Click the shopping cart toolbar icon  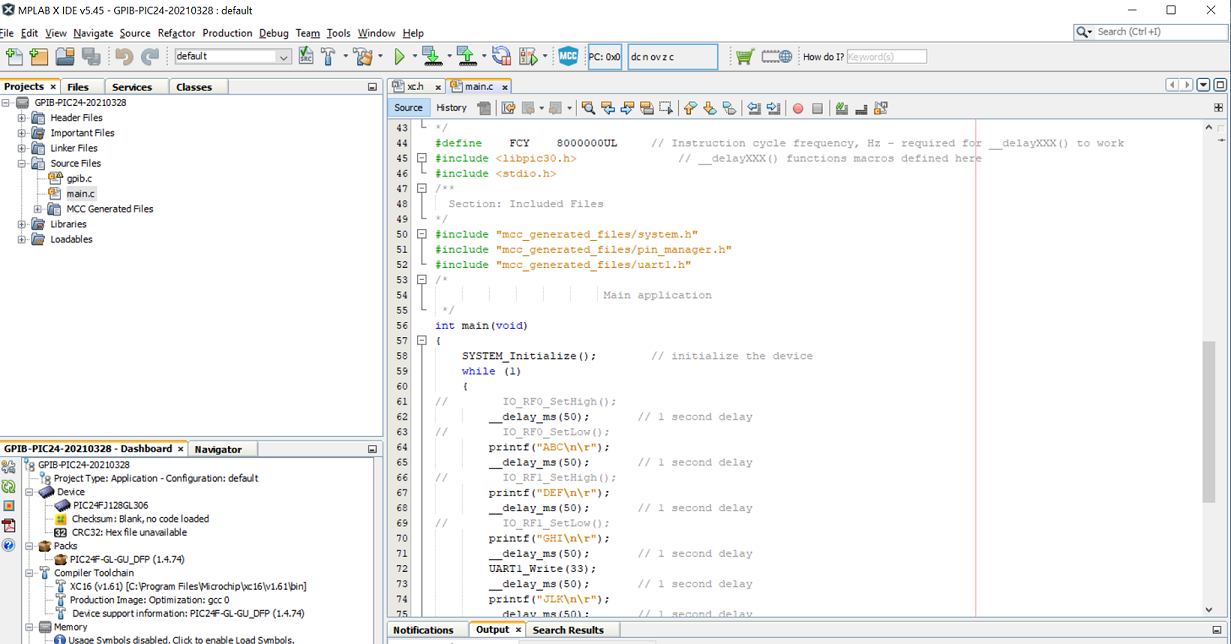744,57
